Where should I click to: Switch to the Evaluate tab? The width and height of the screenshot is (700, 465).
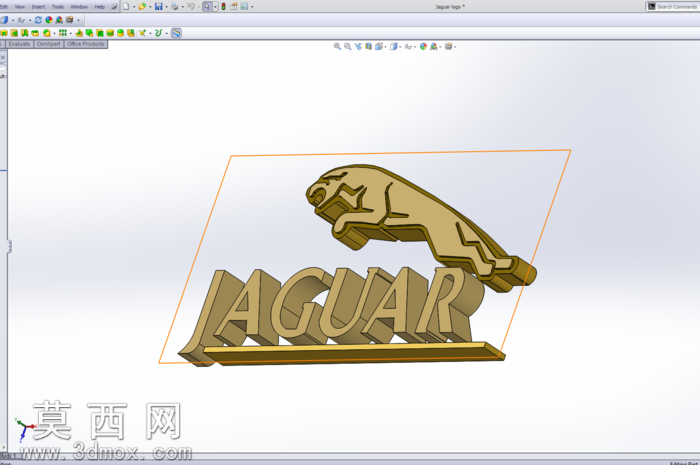click(19, 44)
